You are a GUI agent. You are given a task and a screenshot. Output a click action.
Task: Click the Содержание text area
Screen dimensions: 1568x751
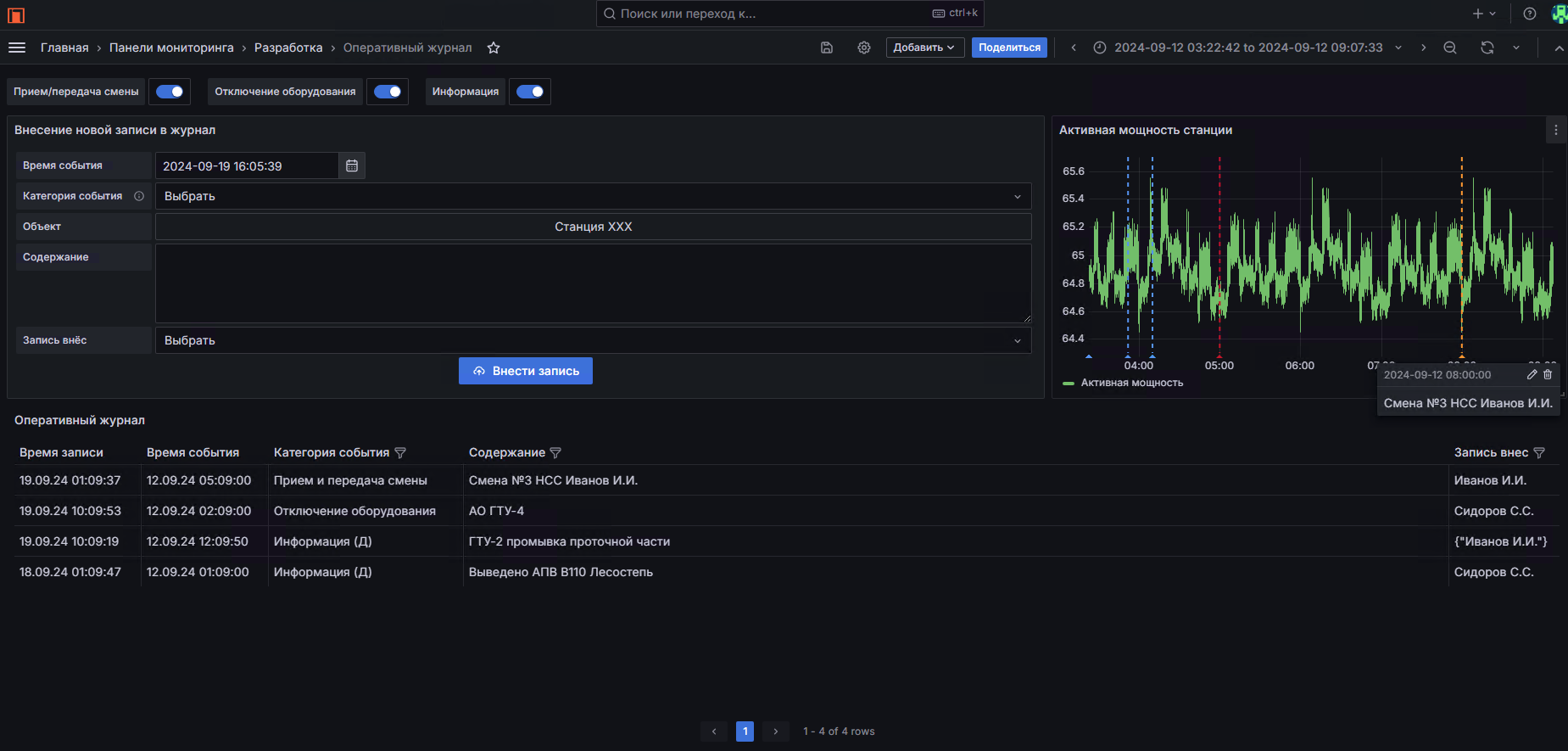(x=593, y=283)
